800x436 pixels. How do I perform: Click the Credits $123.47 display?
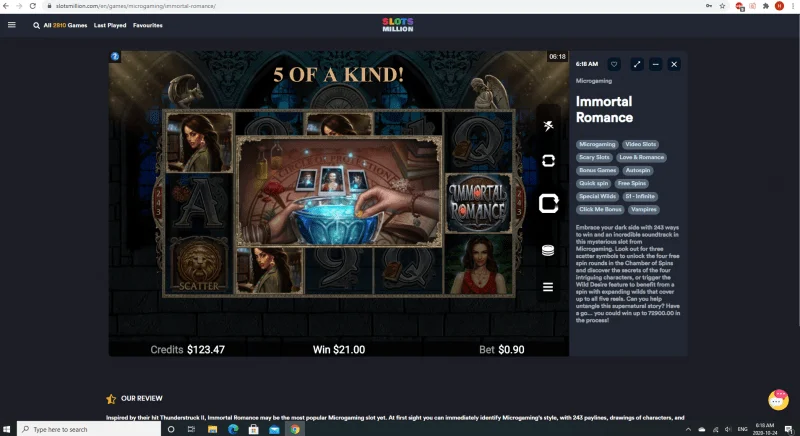[187, 350]
